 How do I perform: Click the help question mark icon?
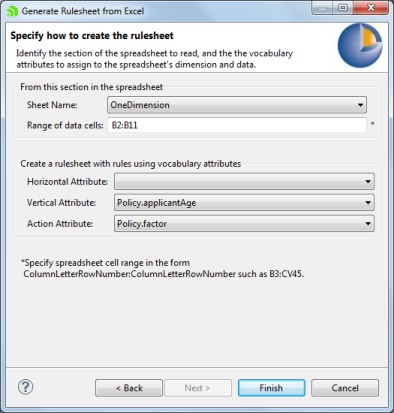25,387
